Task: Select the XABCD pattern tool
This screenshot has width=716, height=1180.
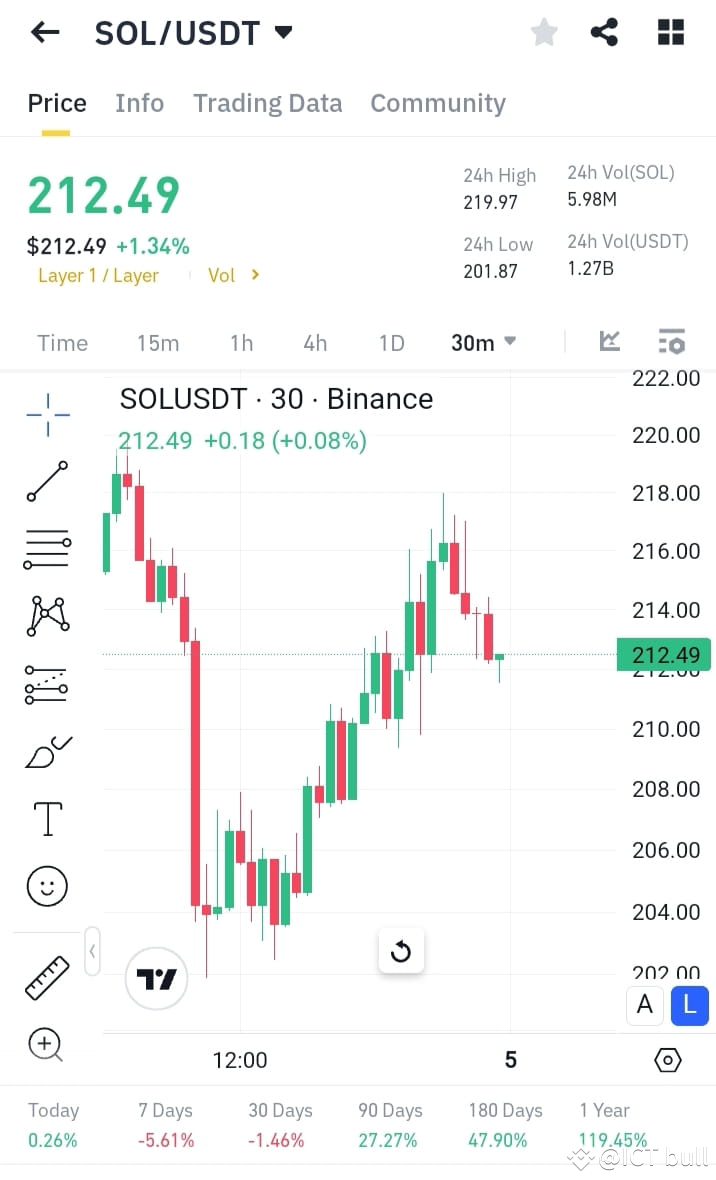Action: click(46, 617)
